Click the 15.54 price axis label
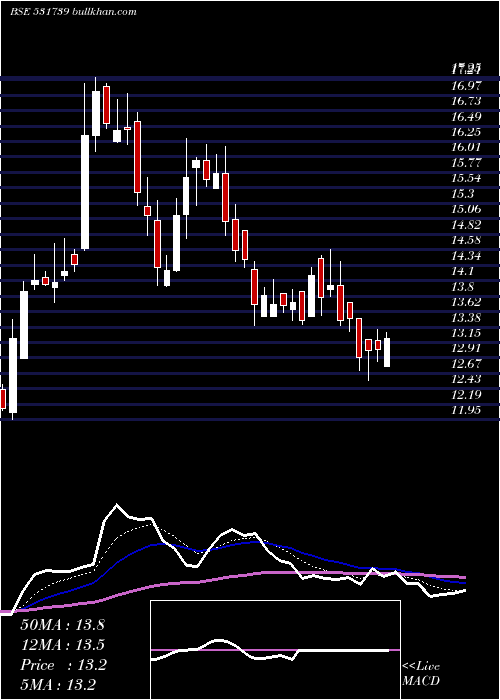Screen dimensions: 500x700 (467, 178)
